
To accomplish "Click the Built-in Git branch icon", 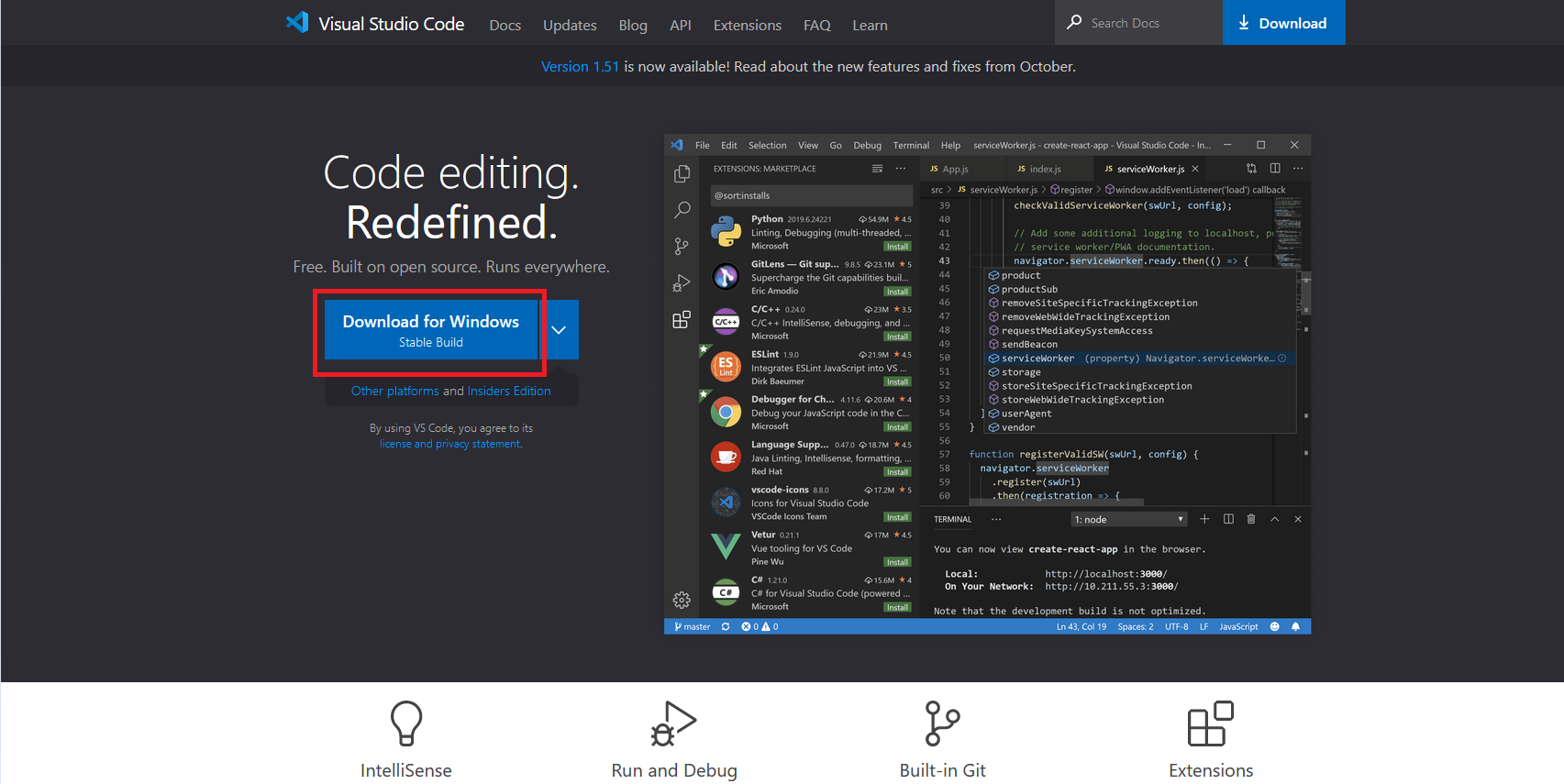I will coord(942,723).
